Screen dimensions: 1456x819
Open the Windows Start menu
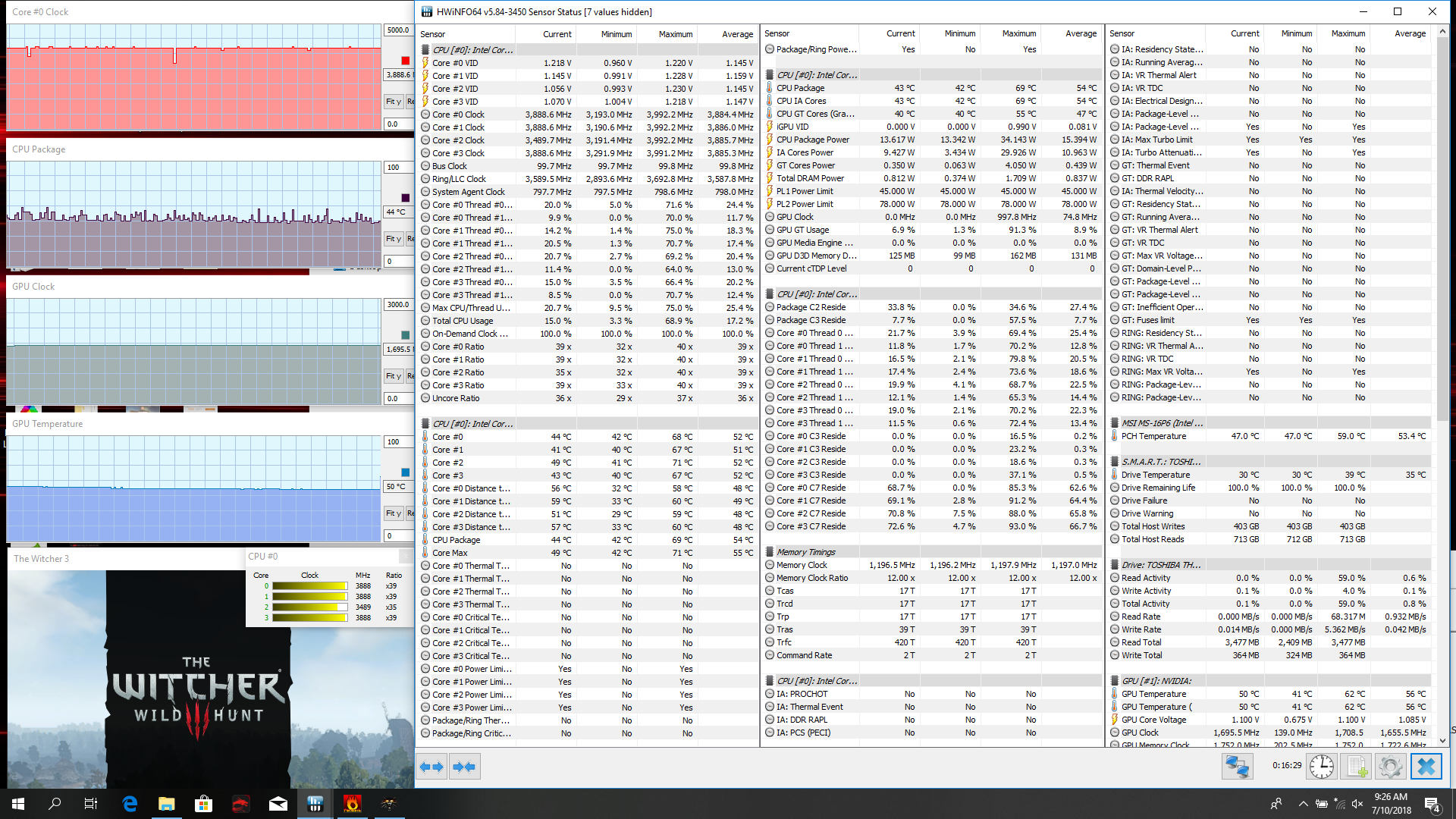18,804
